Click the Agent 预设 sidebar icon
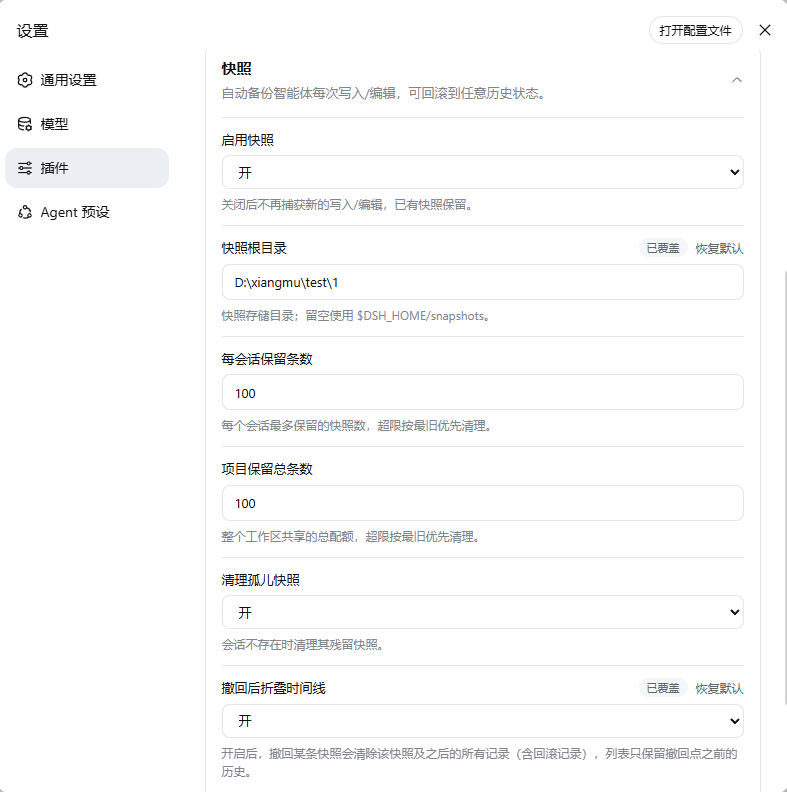Image resolution: width=787 pixels, height=792 pixels. tap(25, 212)
